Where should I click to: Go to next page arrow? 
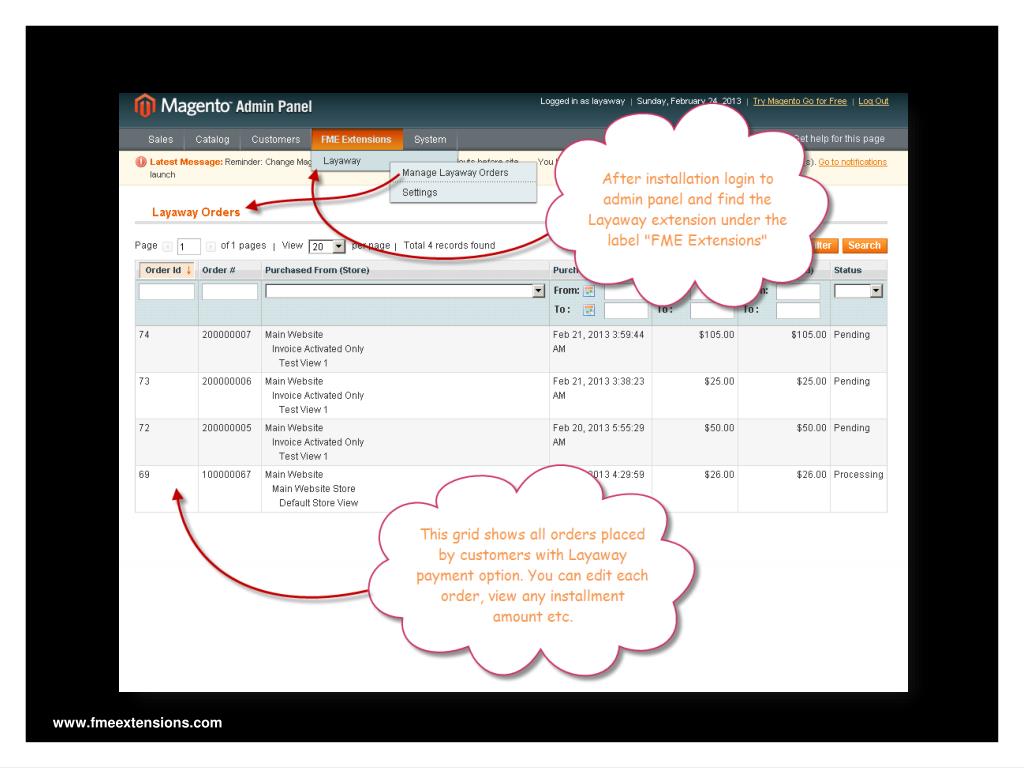[x=210, y=246]
